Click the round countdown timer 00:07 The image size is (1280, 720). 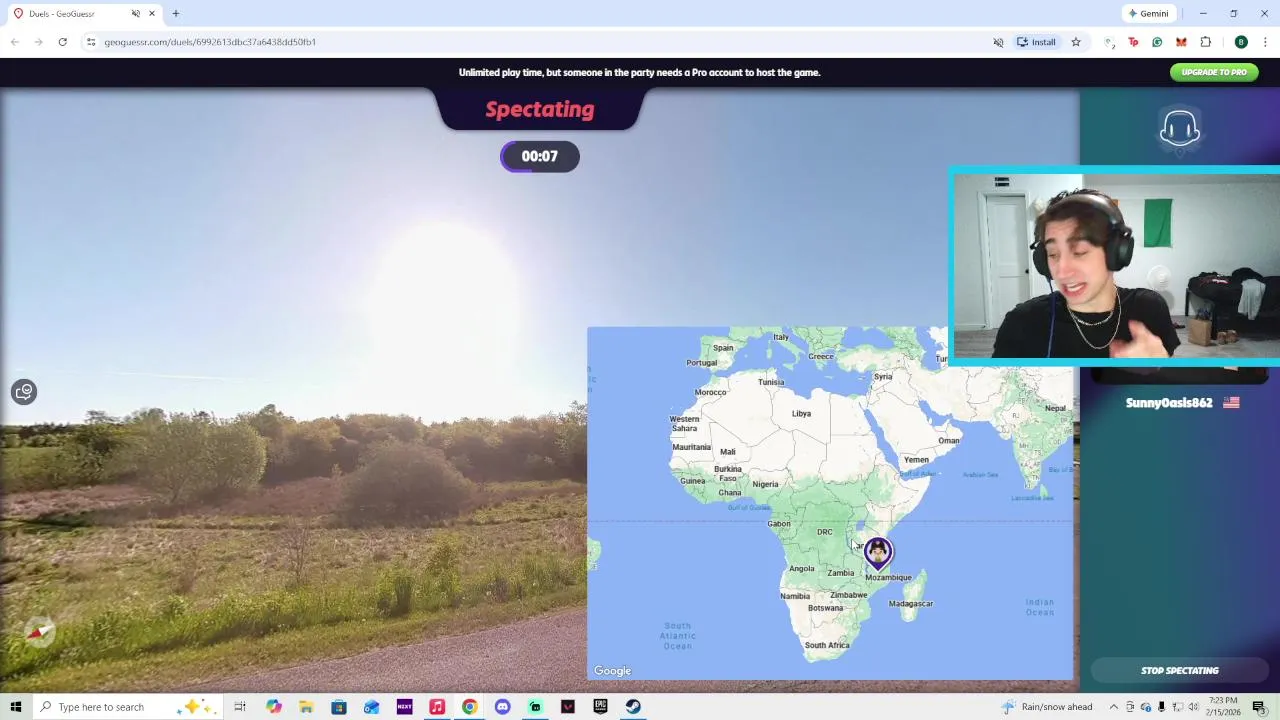point(540,156)
